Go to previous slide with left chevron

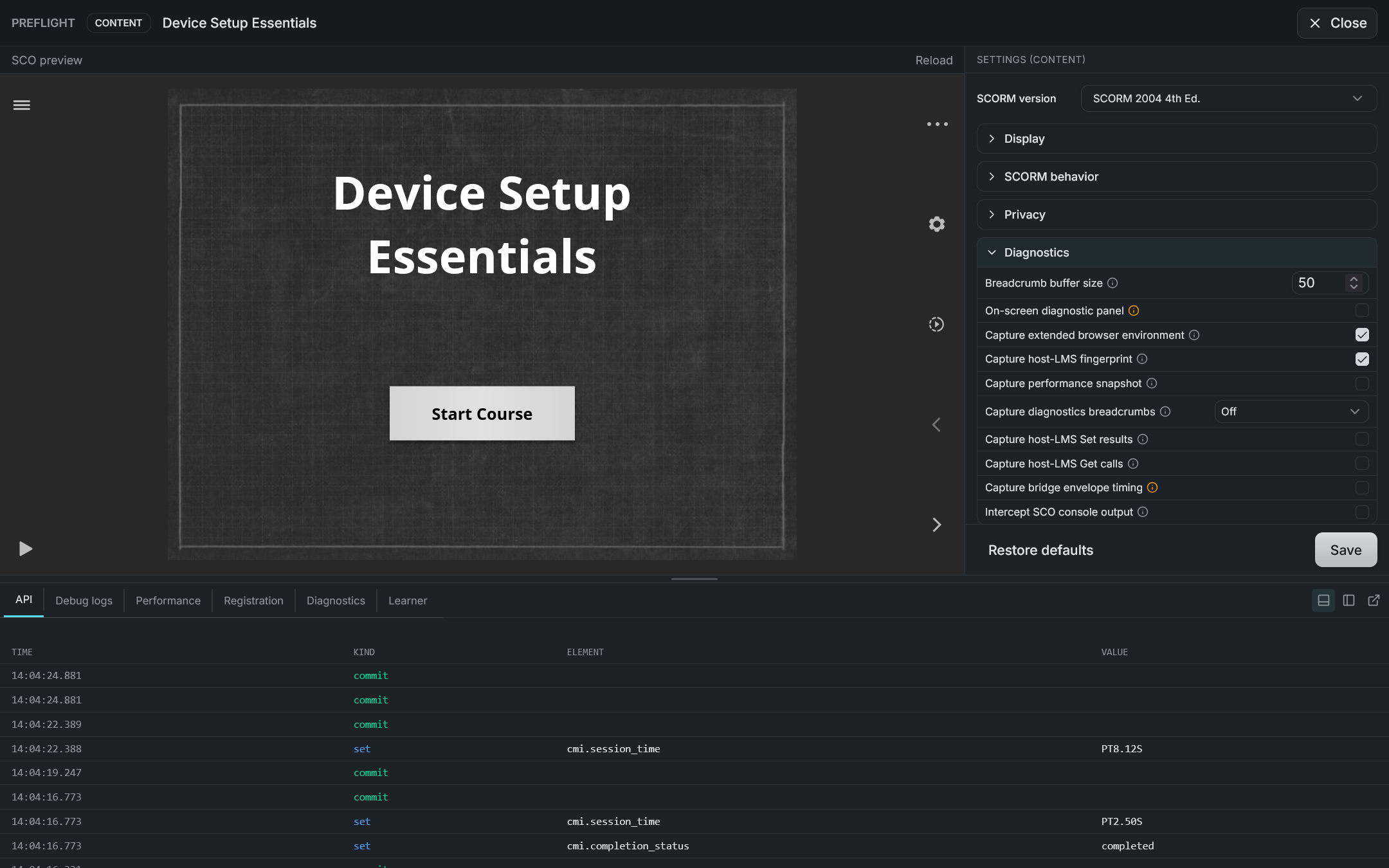click(x=937, y=425)
